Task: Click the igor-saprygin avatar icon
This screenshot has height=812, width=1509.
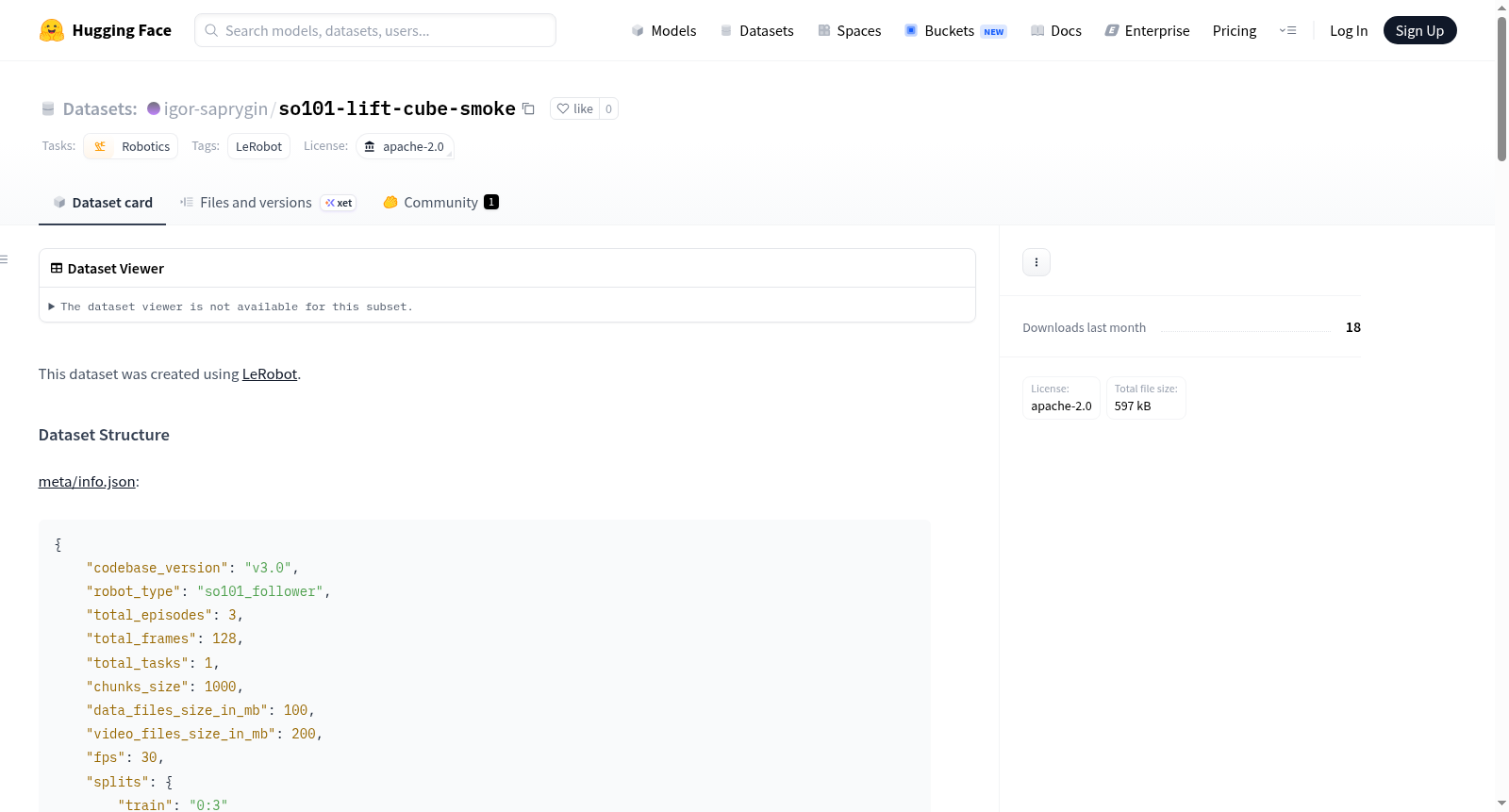Action: [154, 108]
